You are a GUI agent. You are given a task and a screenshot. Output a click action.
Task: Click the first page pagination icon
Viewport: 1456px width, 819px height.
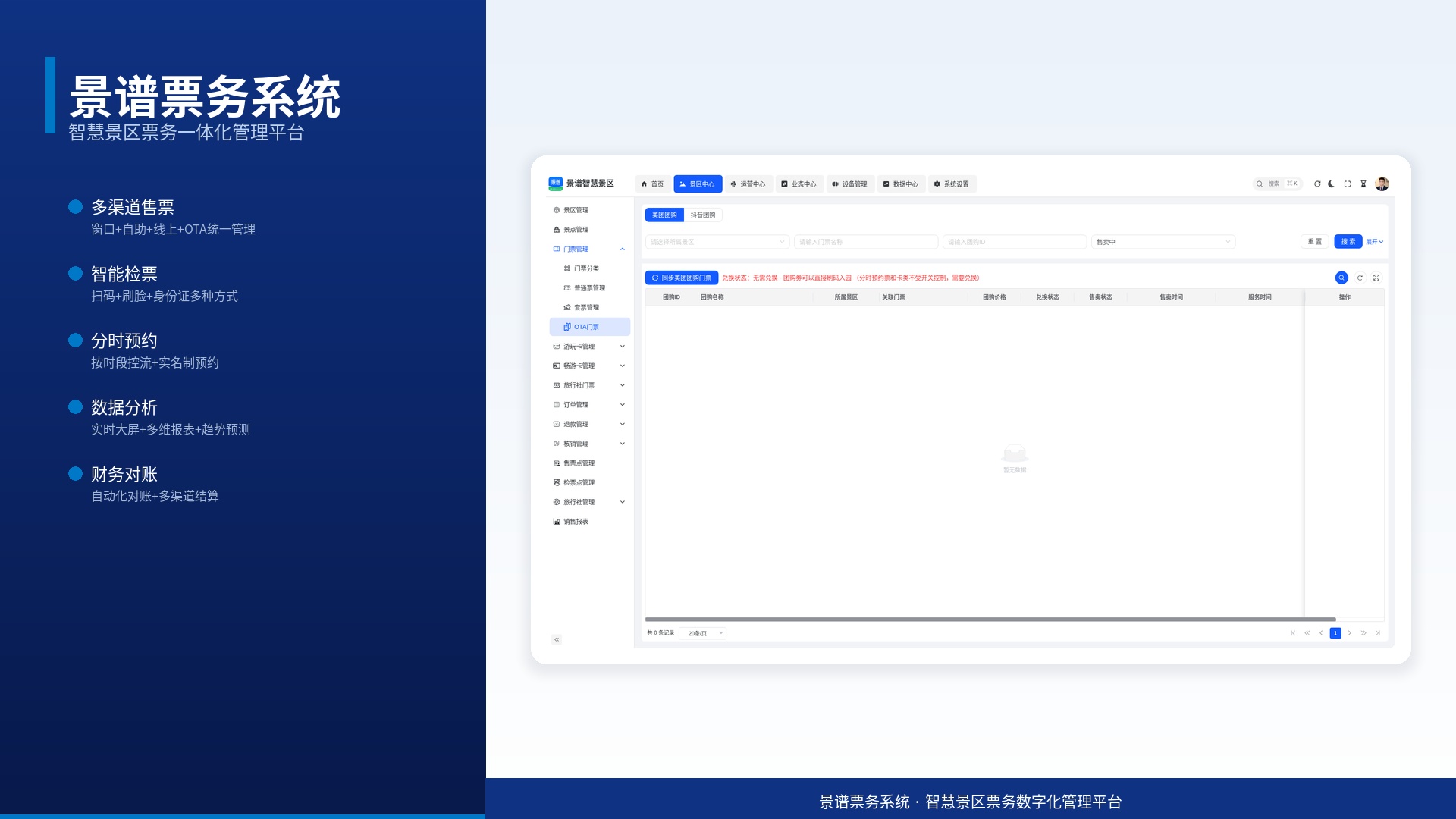pos(1293,633)
